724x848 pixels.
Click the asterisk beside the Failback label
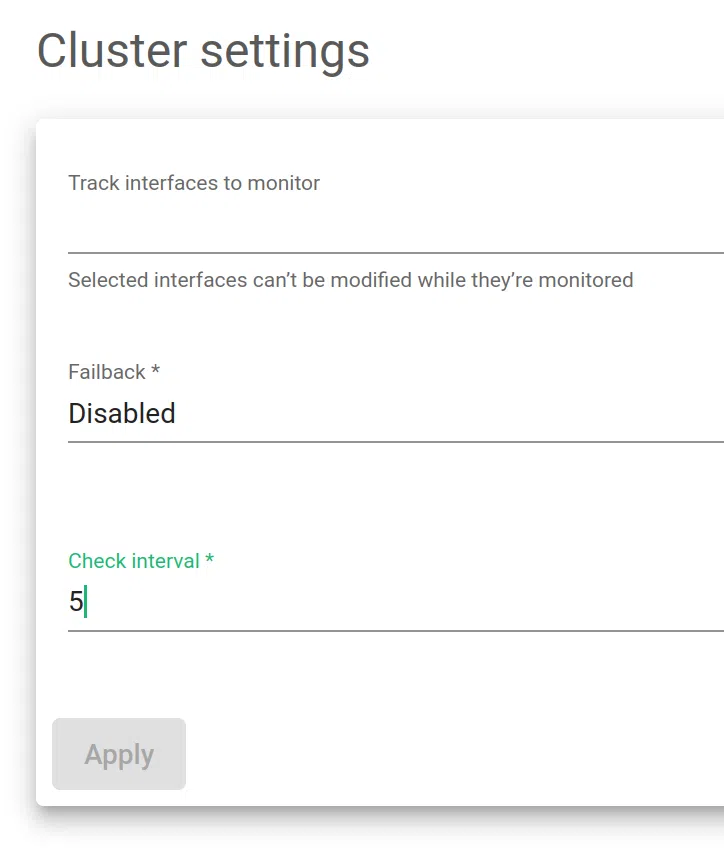pyautogui.click(x=156, y=372)
